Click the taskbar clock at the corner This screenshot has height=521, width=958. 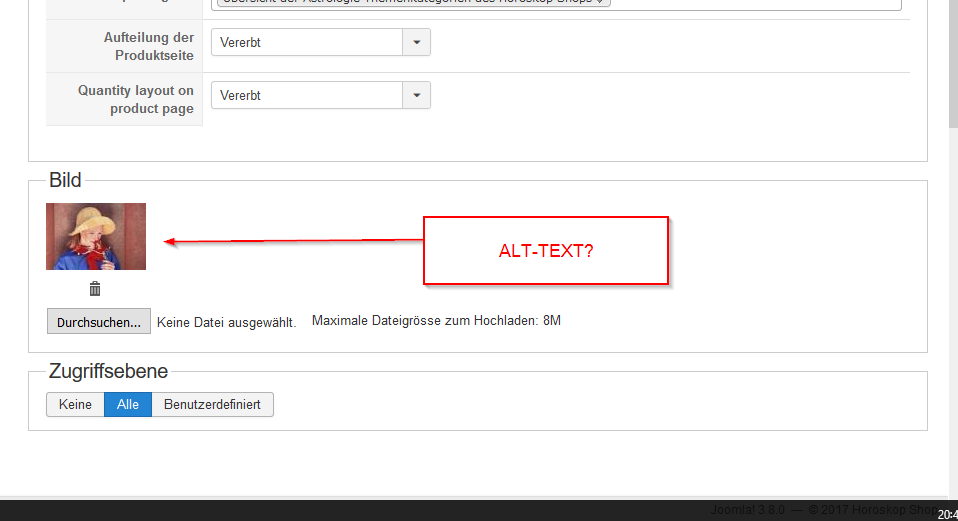pyautogui.click(x=948, y=515)
